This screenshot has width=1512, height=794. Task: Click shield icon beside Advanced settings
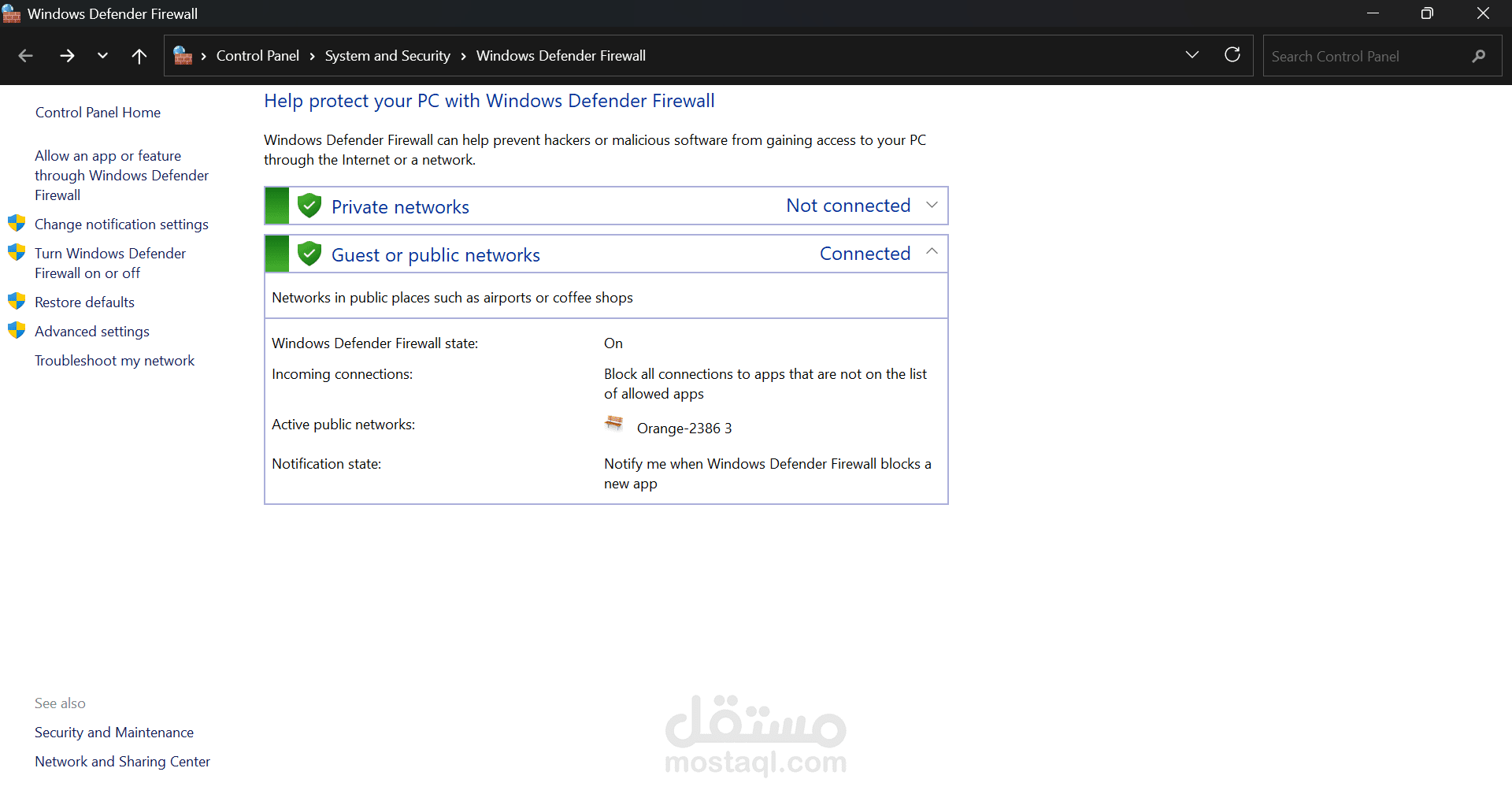click(17, 330)
